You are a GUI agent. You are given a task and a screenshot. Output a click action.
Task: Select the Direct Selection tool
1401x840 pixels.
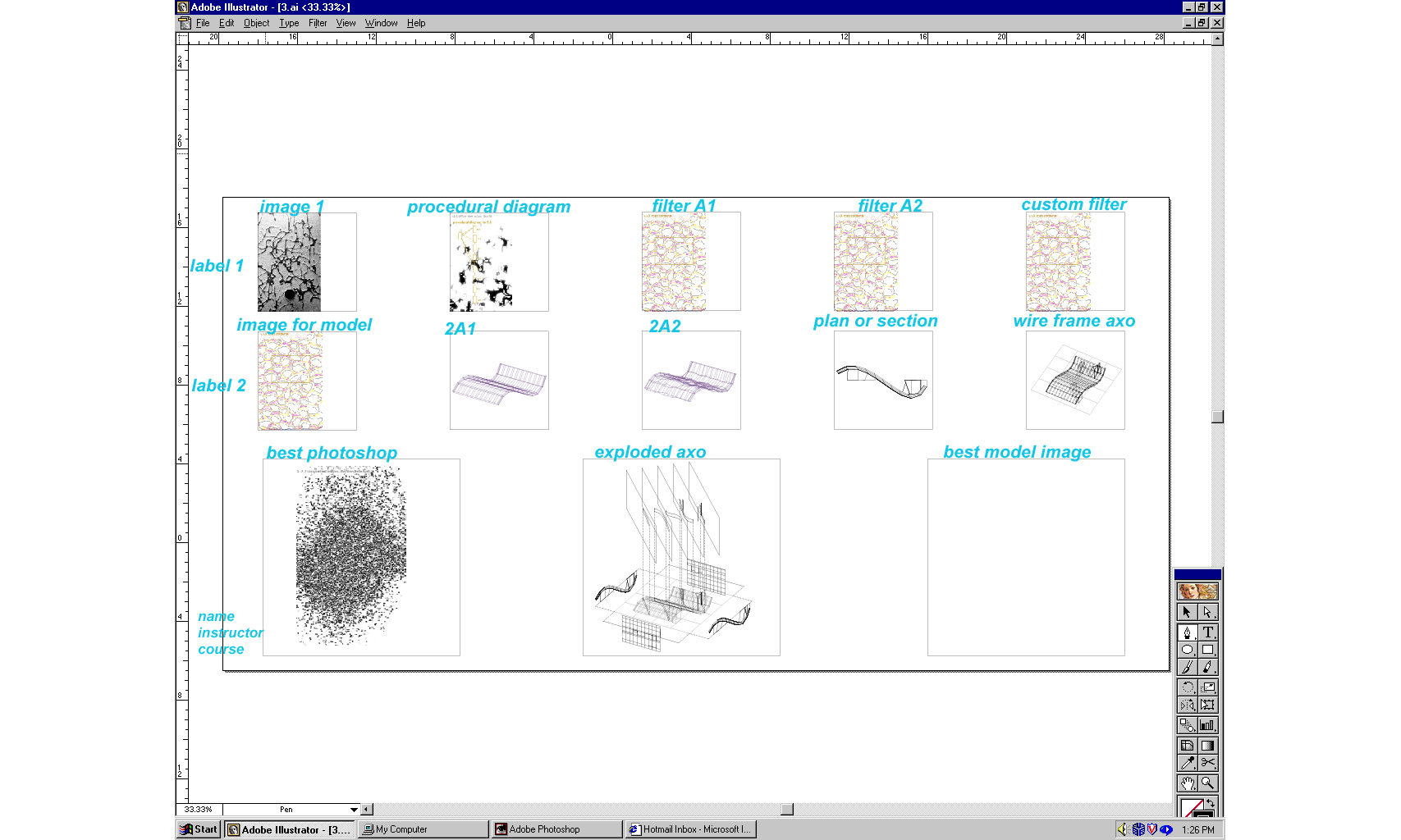tap(1207, 612)
